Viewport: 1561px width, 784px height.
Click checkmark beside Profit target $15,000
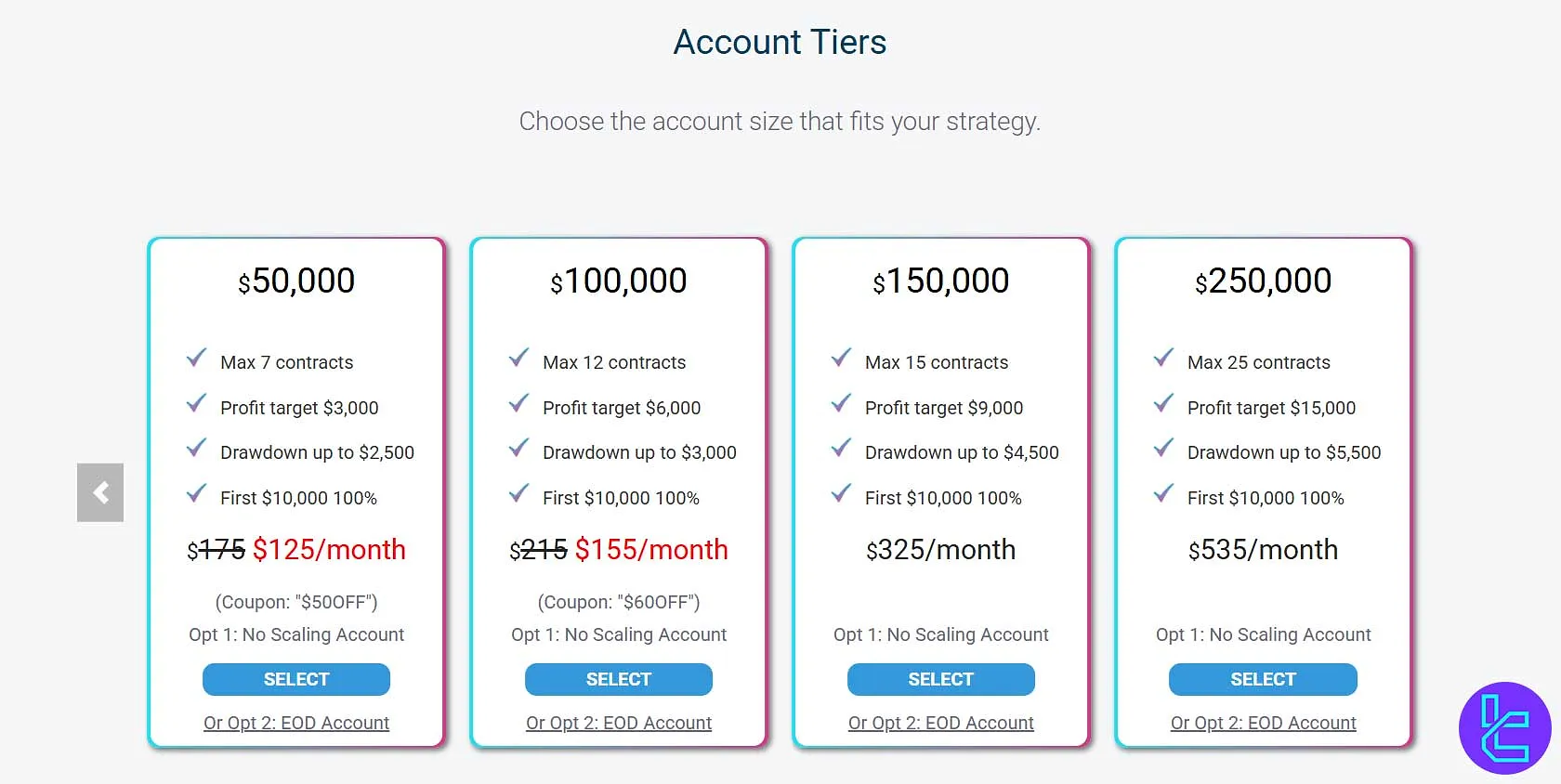tap(1163, 404)
